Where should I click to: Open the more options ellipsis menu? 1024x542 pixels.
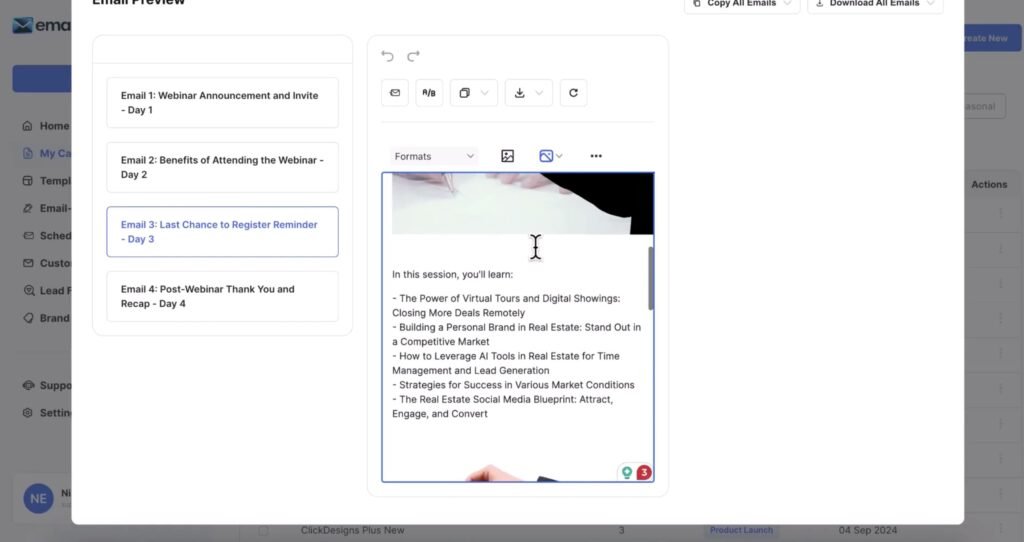click(596, 156)
